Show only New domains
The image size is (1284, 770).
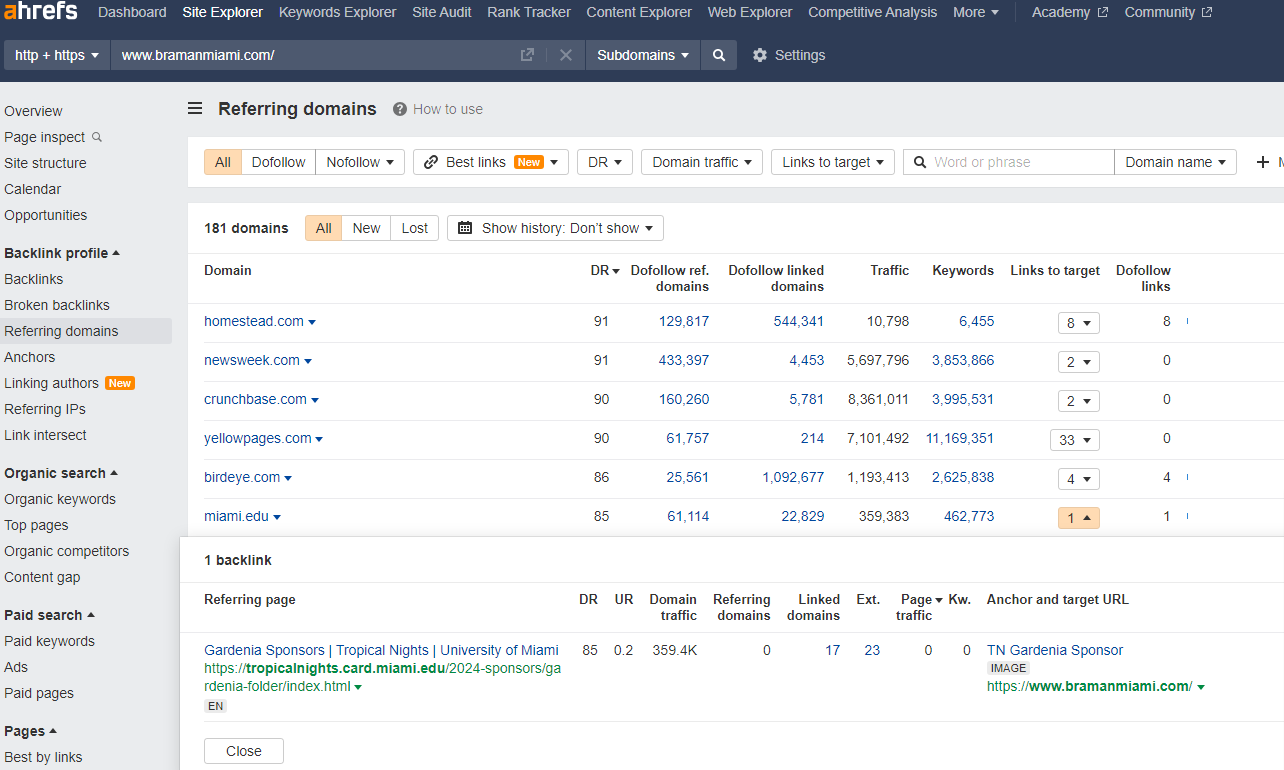coord(366,228)
